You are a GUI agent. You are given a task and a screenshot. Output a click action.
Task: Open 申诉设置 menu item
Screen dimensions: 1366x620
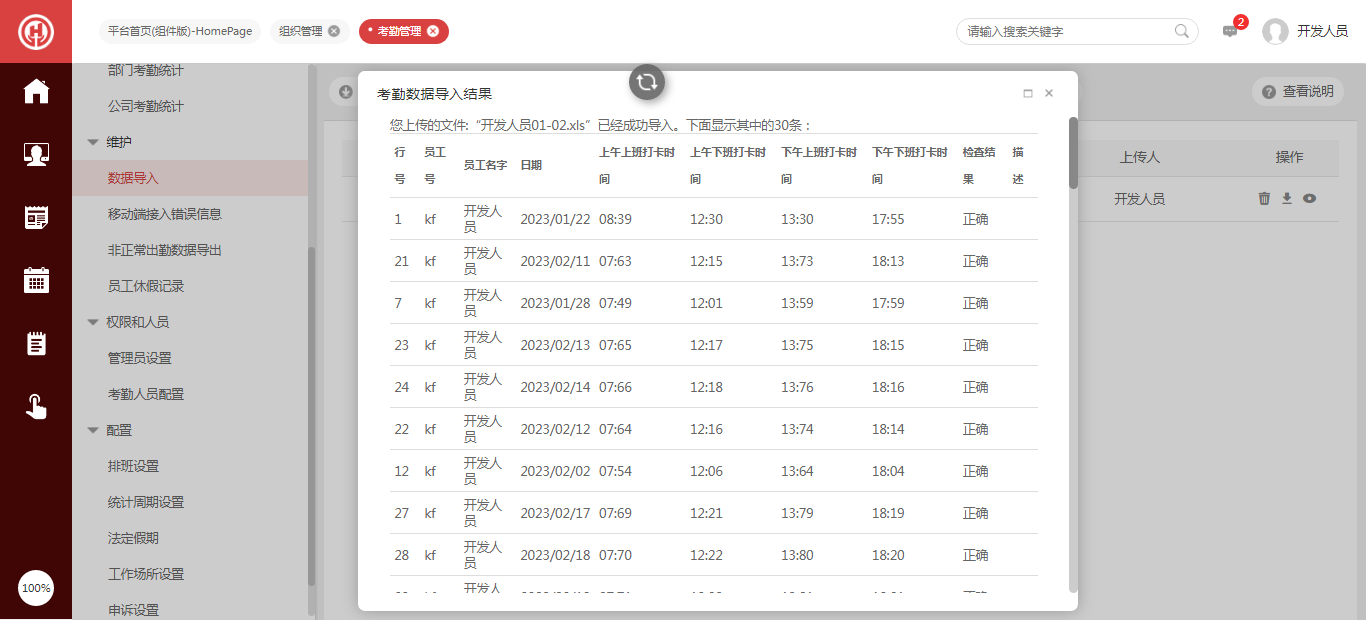[x=133, y=610]
